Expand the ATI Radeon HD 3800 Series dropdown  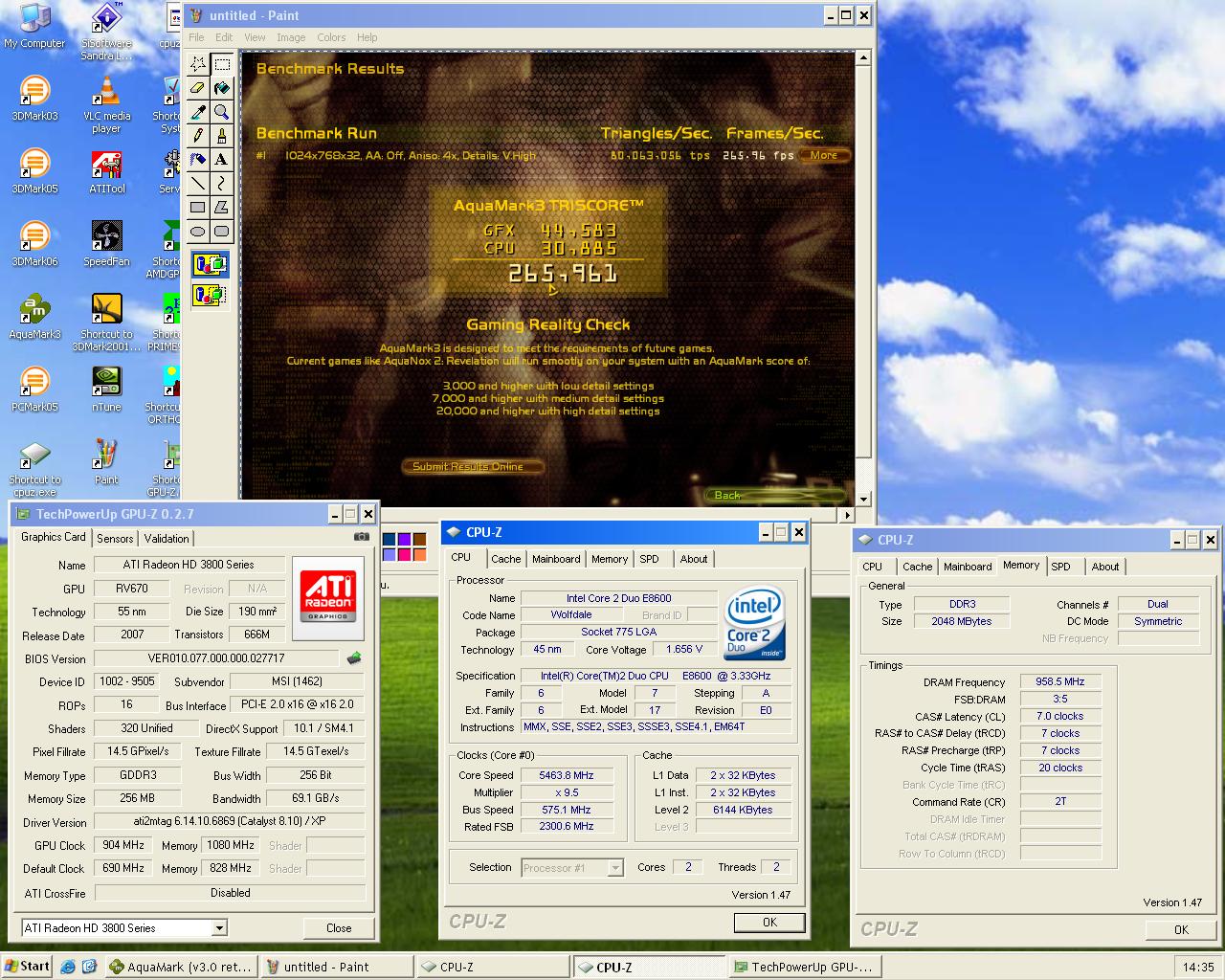coord(219,927)
